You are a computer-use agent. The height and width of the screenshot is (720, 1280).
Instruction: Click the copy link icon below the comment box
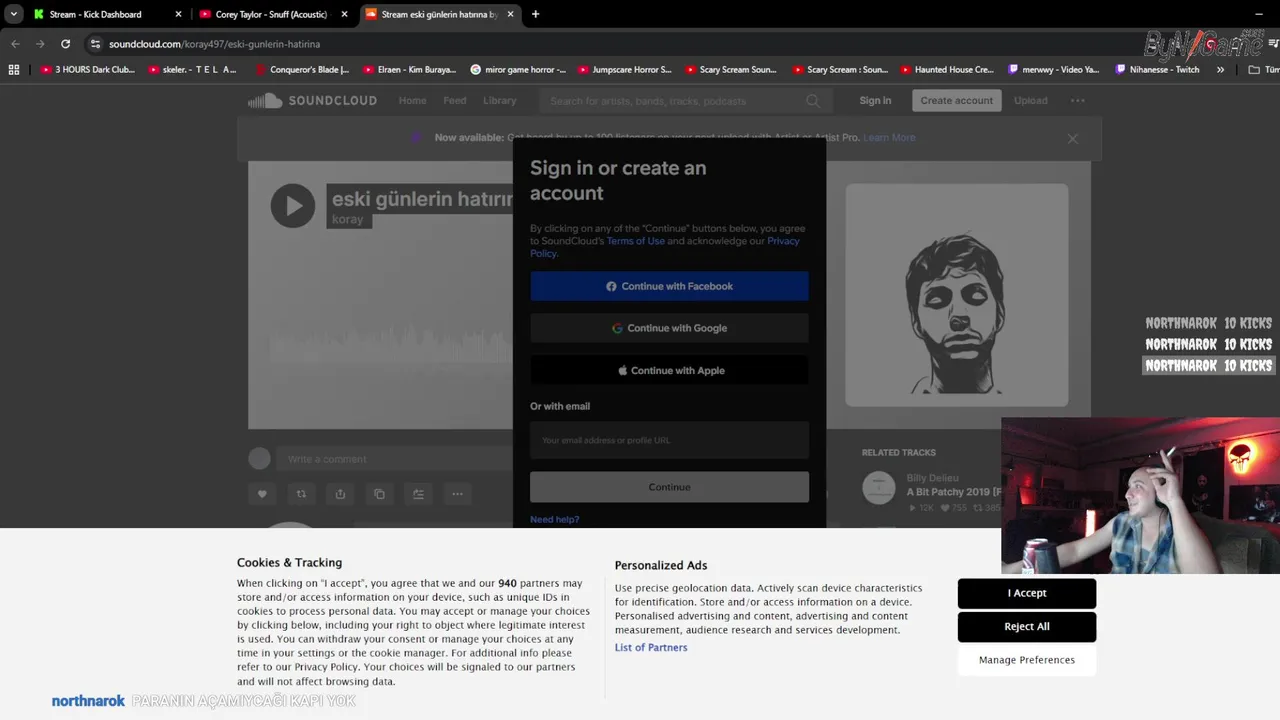pos(379,494)
